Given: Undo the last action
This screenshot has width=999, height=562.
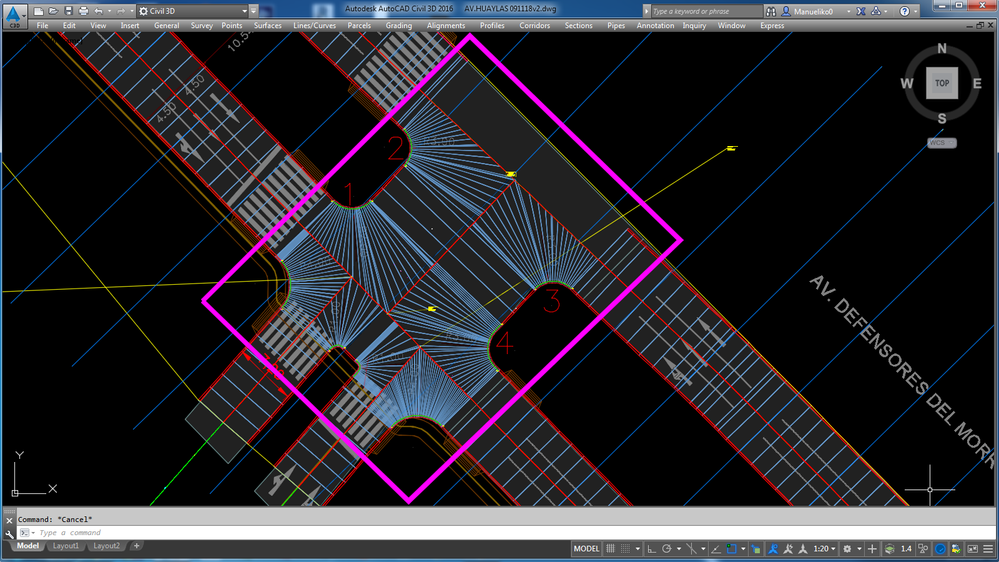Looking at the screenshot, I should point(98,11).
